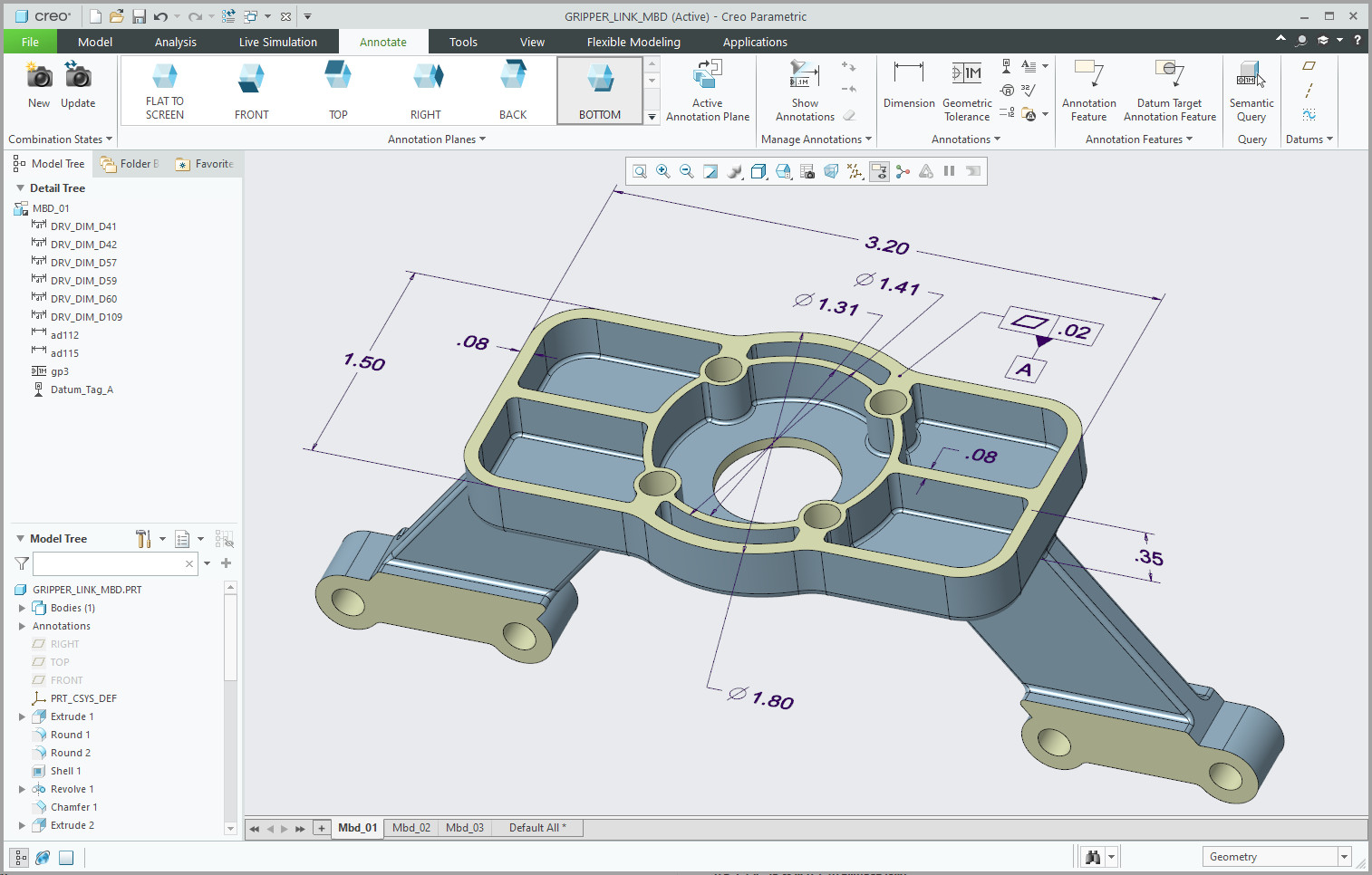Expand the Extrude 1 feature node
The width and height of the screenshot is (1372, 875).
click(x=22, y=716)
